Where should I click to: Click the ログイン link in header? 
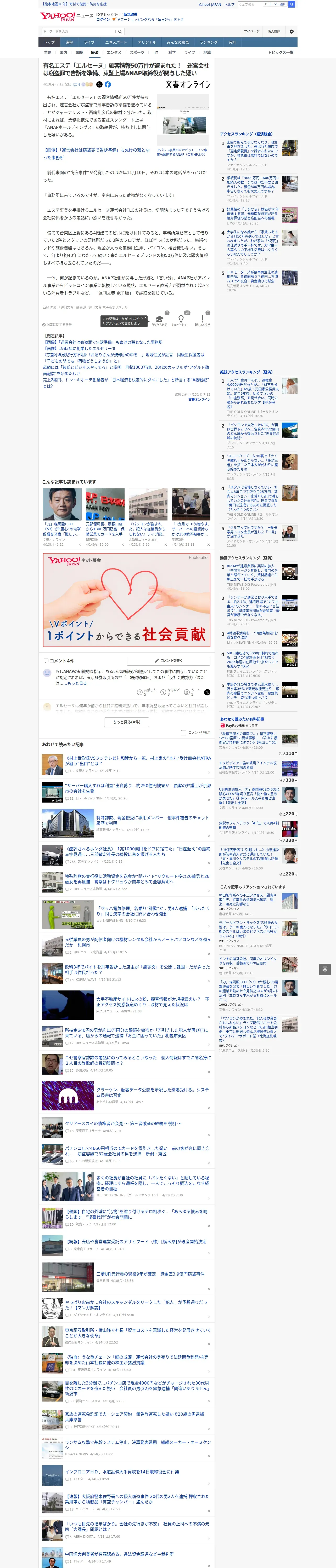pos(103,20)
